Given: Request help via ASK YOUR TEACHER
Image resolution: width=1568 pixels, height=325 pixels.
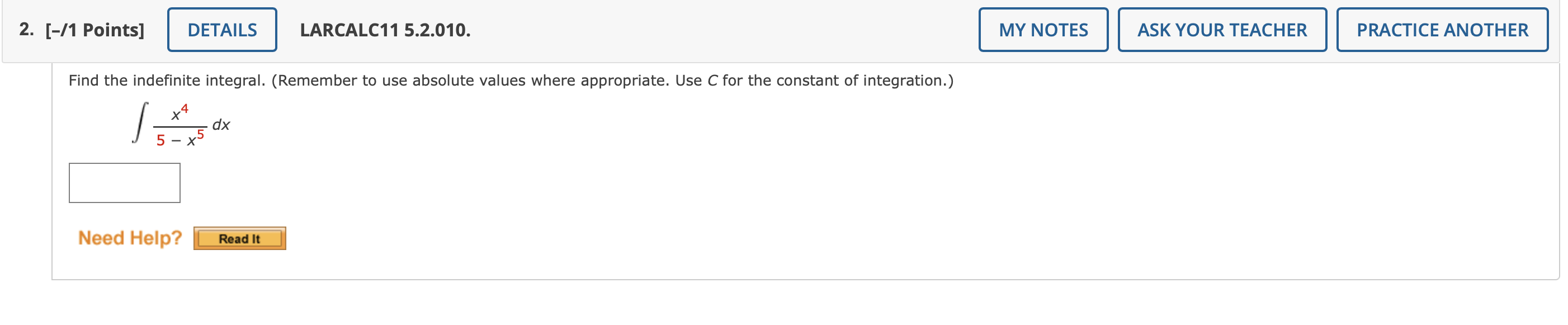Looking at the screenshot, I should (x=1222, y=29).
